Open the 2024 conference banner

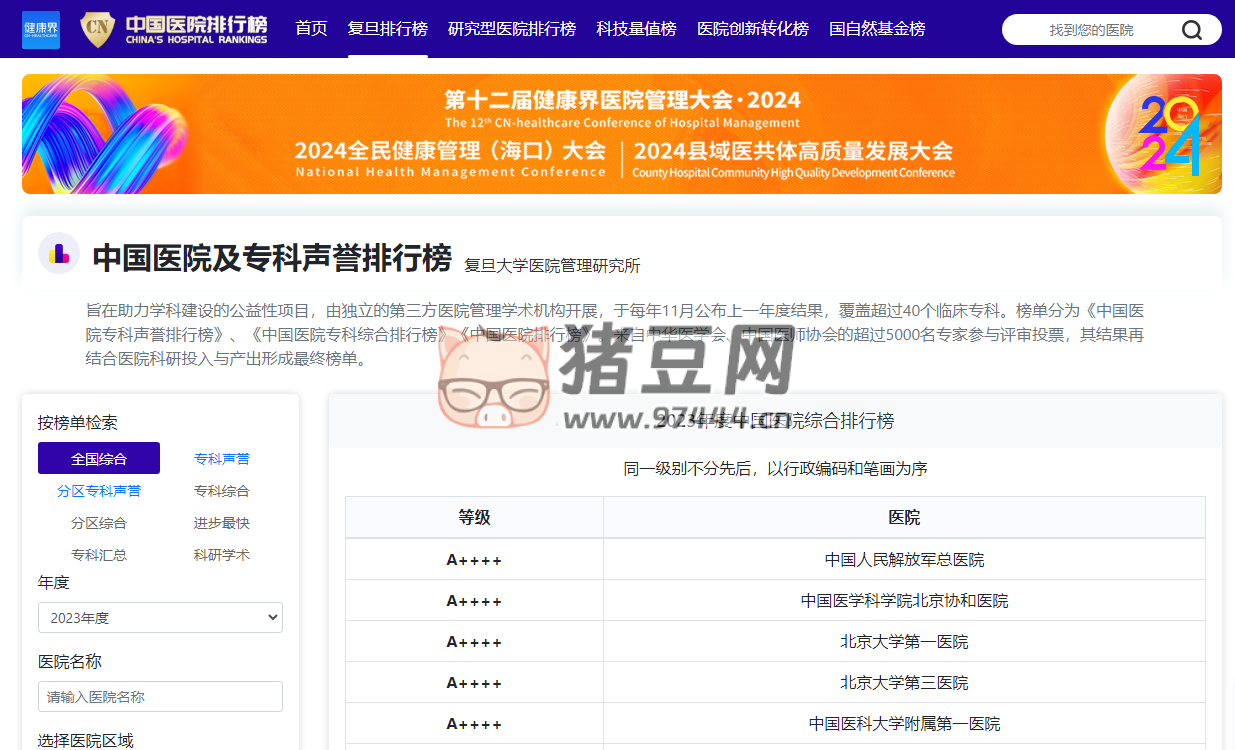pos(621,134)
